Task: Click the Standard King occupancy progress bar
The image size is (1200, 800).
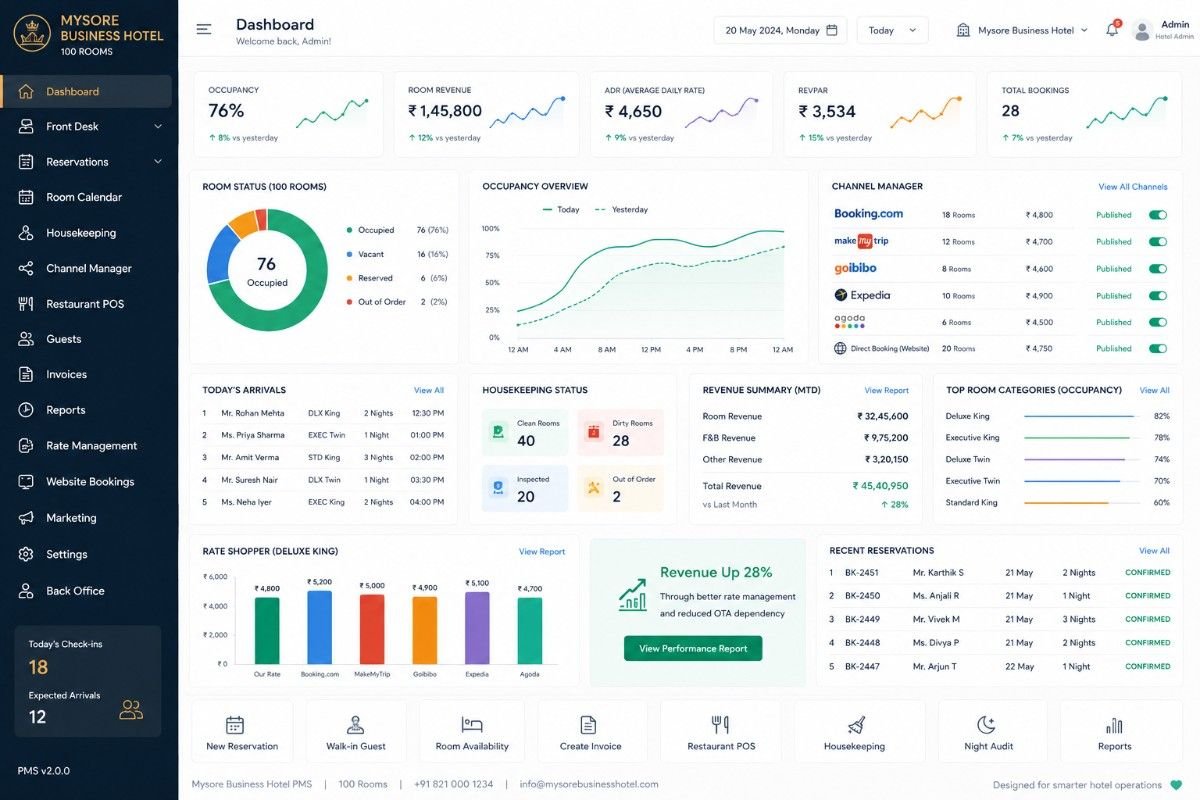Action: pos(1080,503)
